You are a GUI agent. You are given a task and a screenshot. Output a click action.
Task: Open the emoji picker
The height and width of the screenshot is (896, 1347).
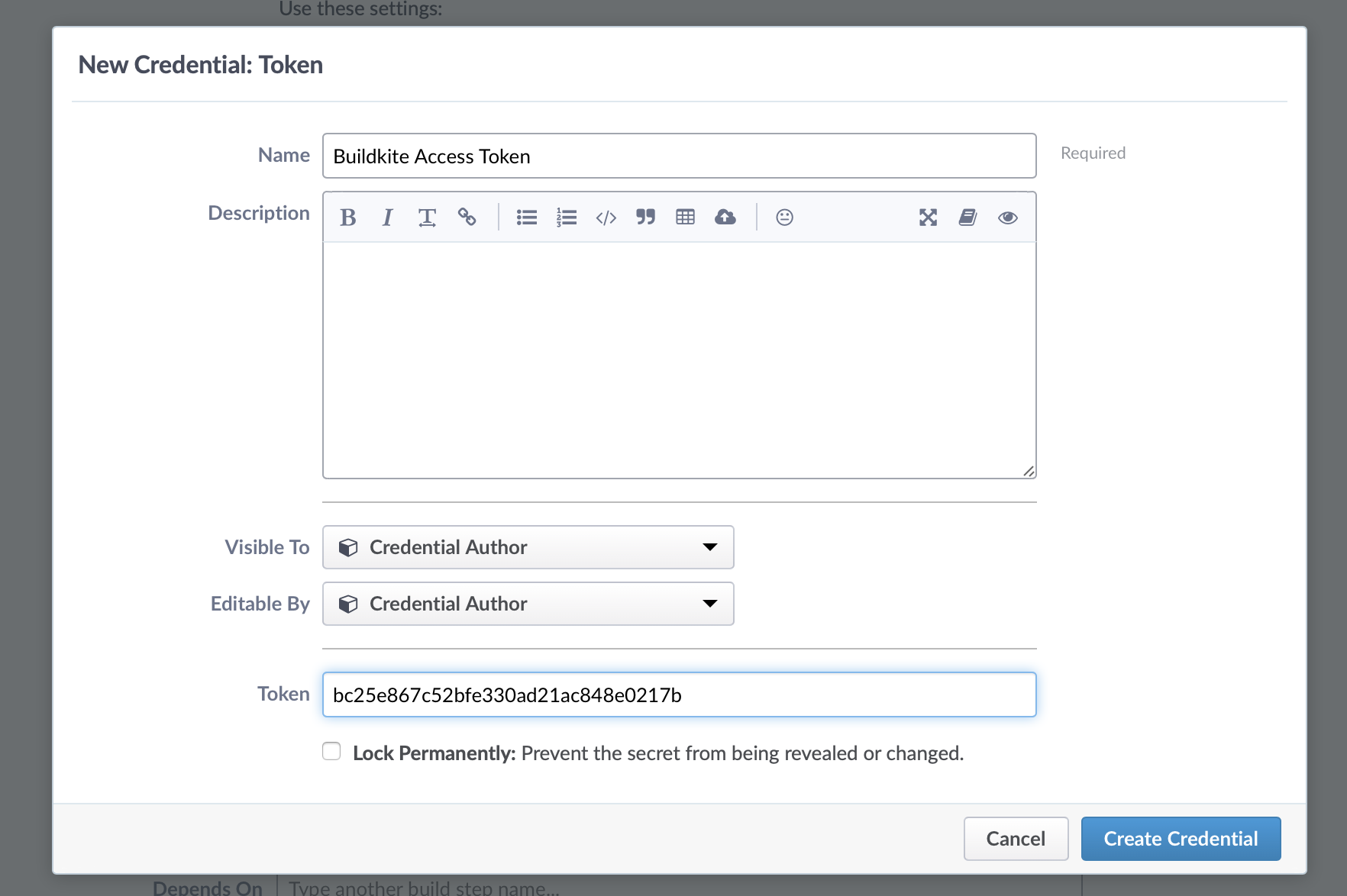(783, 218)
